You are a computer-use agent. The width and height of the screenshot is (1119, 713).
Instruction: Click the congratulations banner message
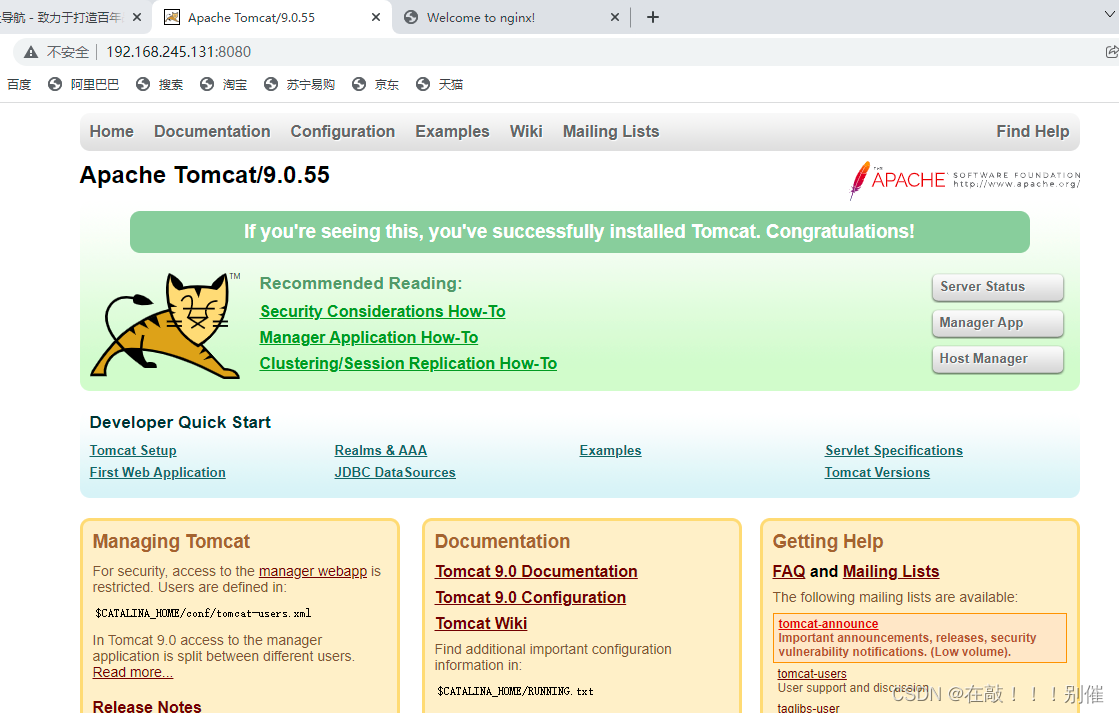(579, 232)
